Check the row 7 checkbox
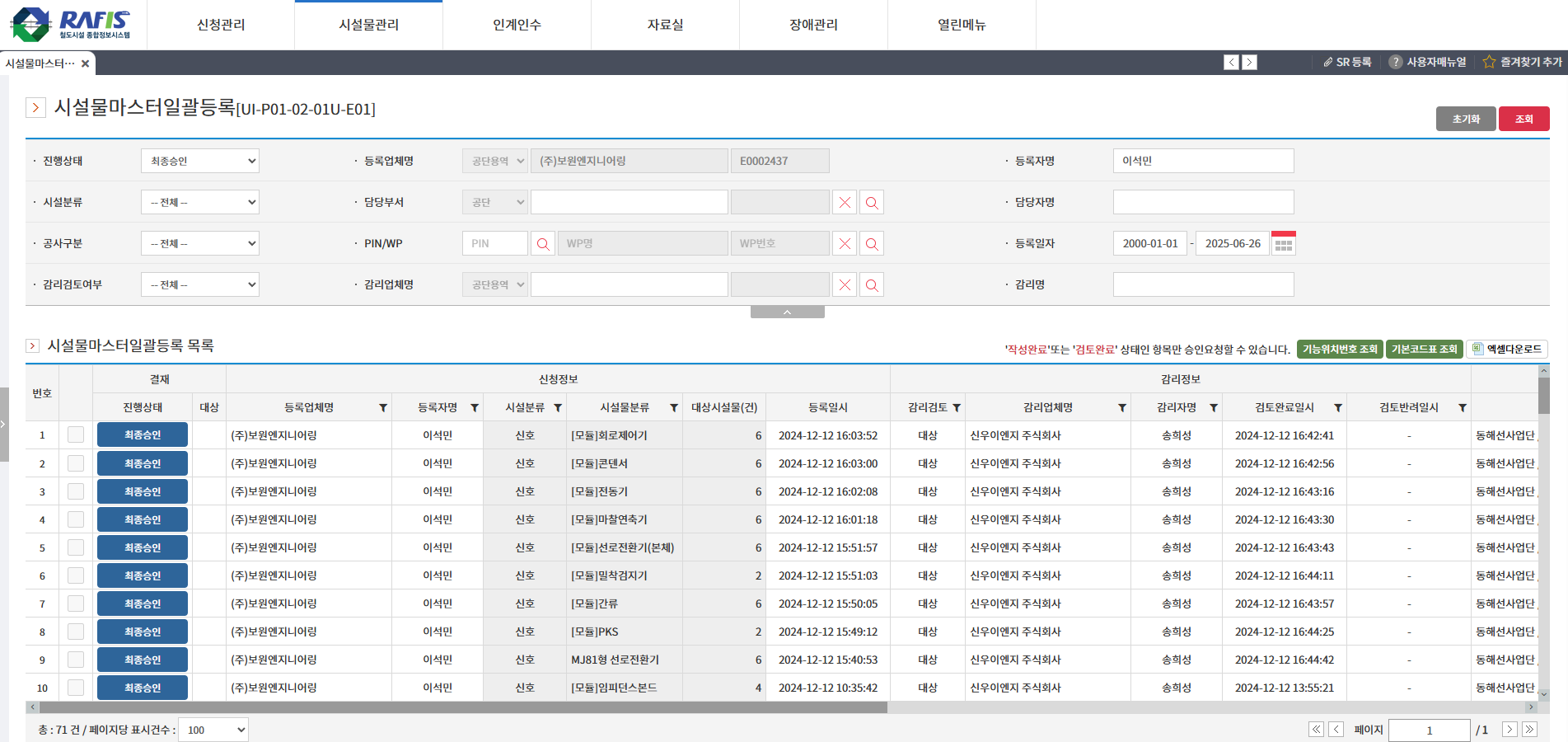Viewport: 1568px width, 742px height. click(x=76, y=603)
